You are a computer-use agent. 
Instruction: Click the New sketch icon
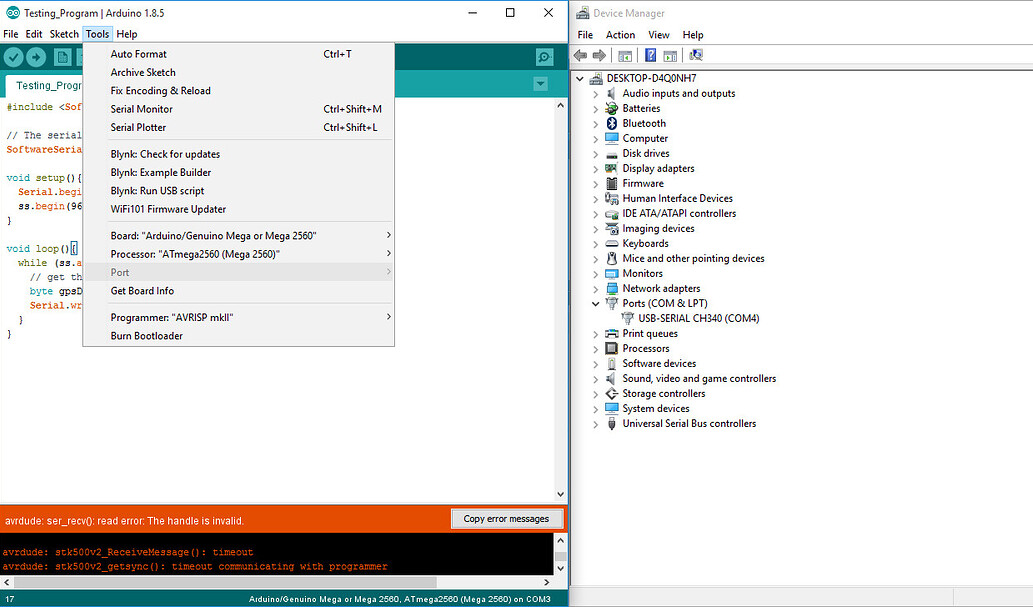pos(62,57)
